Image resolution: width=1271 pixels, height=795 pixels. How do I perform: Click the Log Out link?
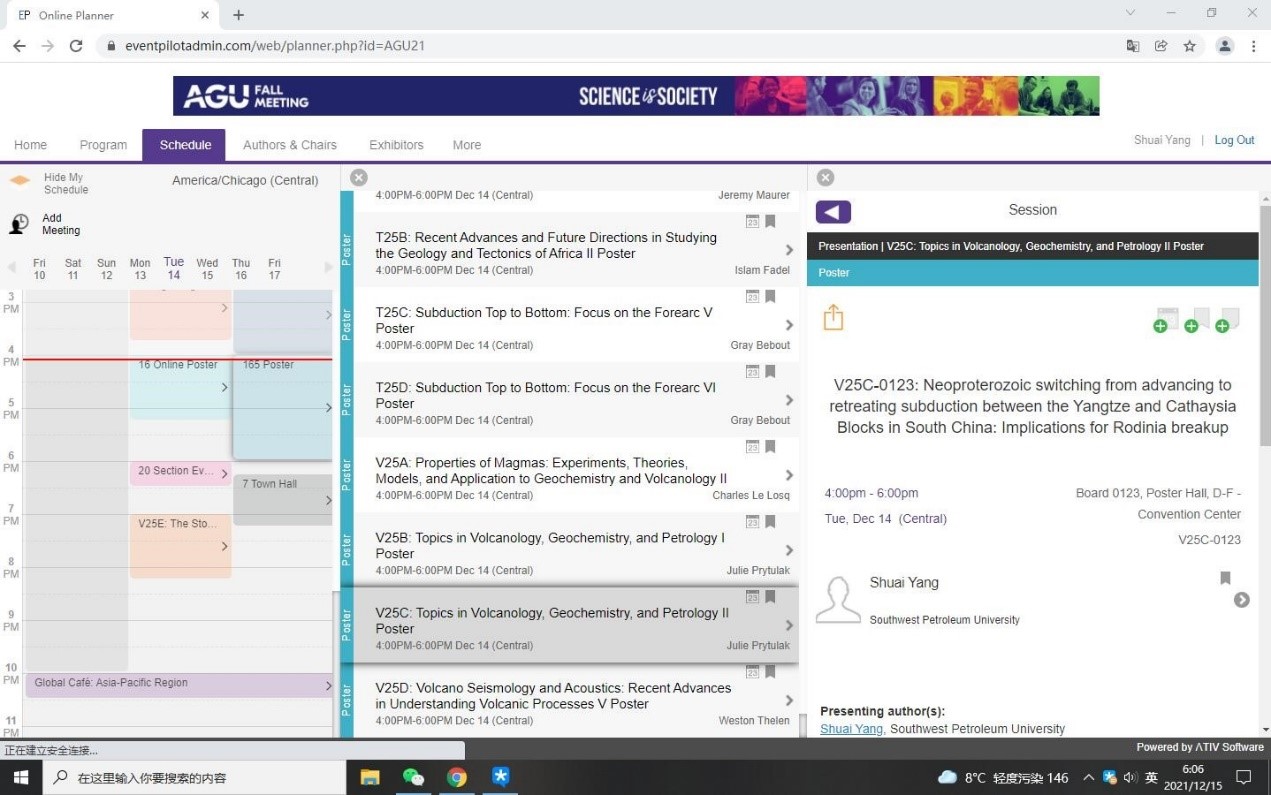[1234, 140]
